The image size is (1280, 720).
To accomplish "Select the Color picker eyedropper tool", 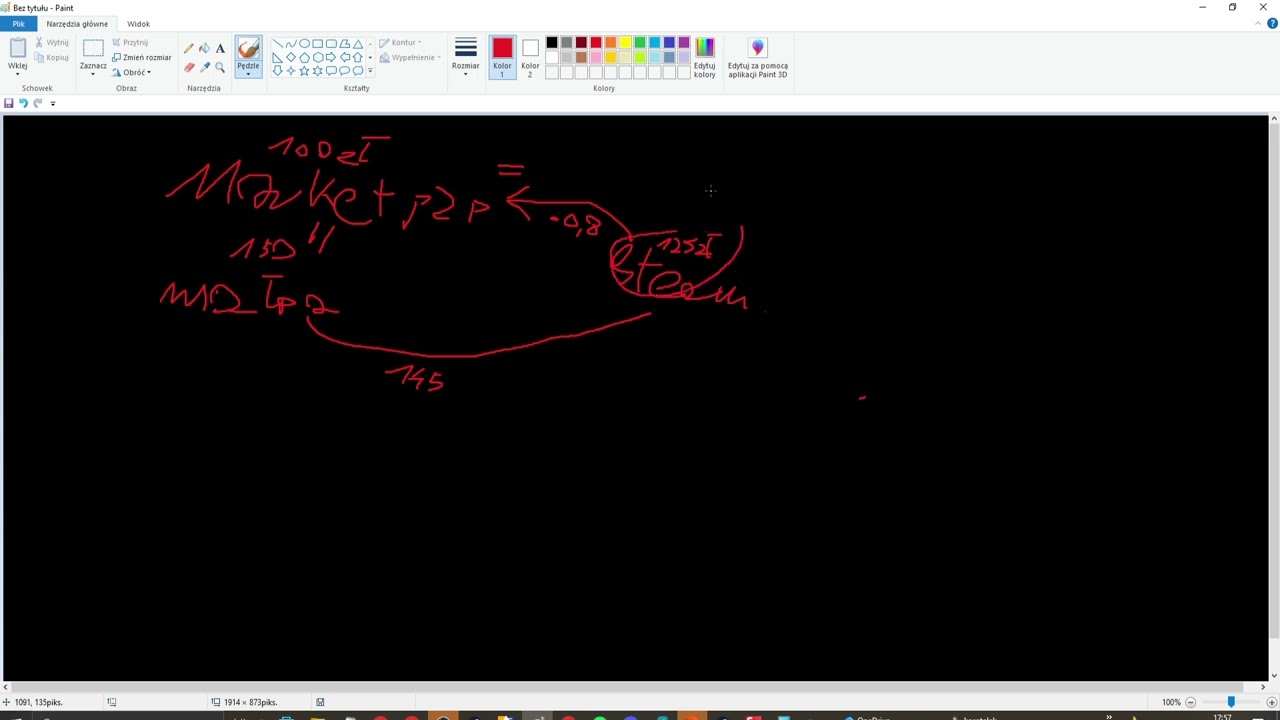I will (205, 67).
